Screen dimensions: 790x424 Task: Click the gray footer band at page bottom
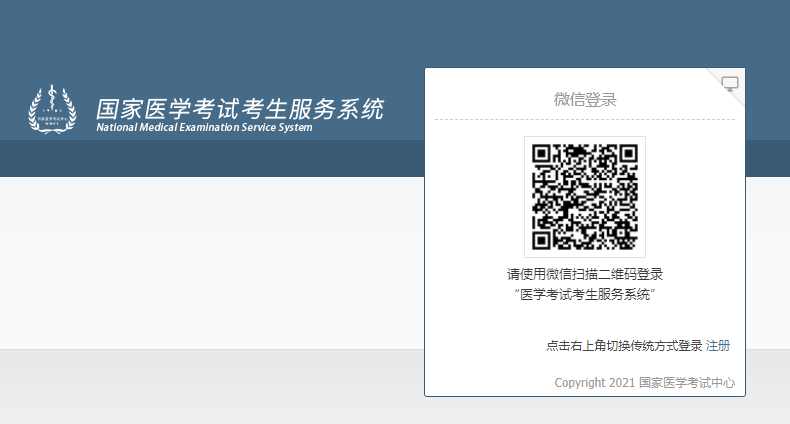(200, 388)
